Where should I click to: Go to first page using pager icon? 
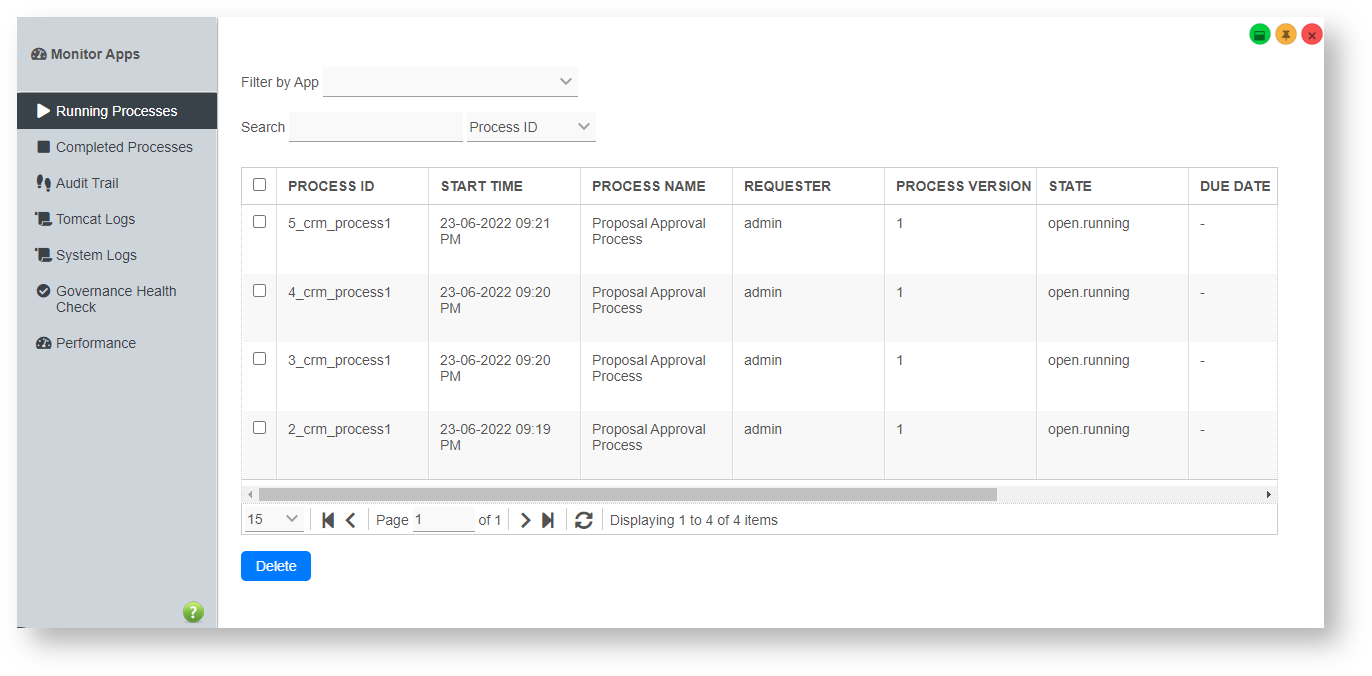[x=328, y=520]
